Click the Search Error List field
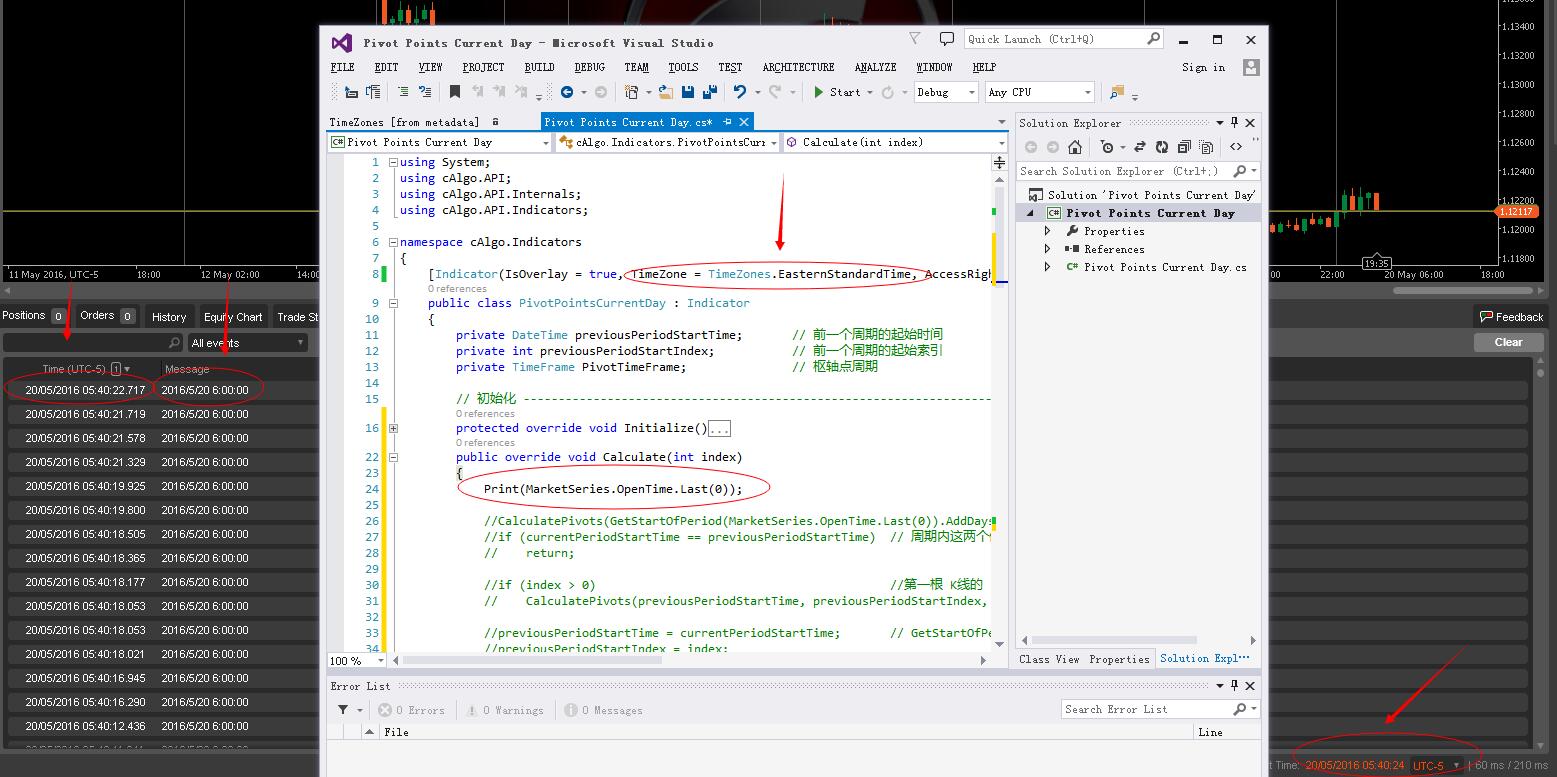 [1160, 709]
